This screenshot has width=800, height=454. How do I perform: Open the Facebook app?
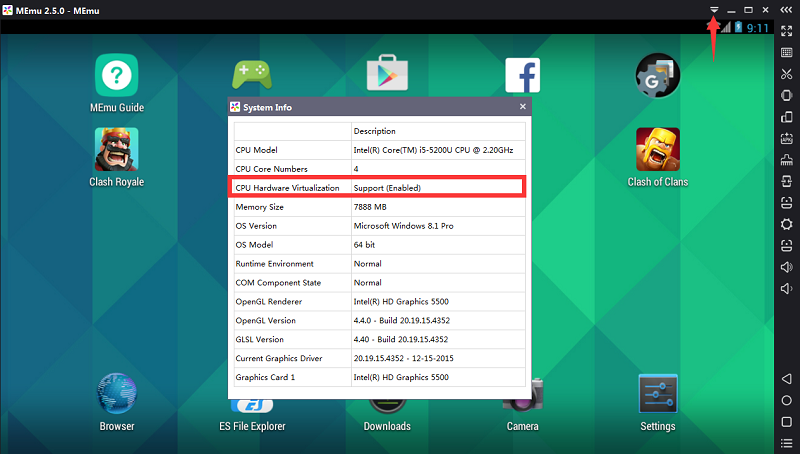pos(522,76)
